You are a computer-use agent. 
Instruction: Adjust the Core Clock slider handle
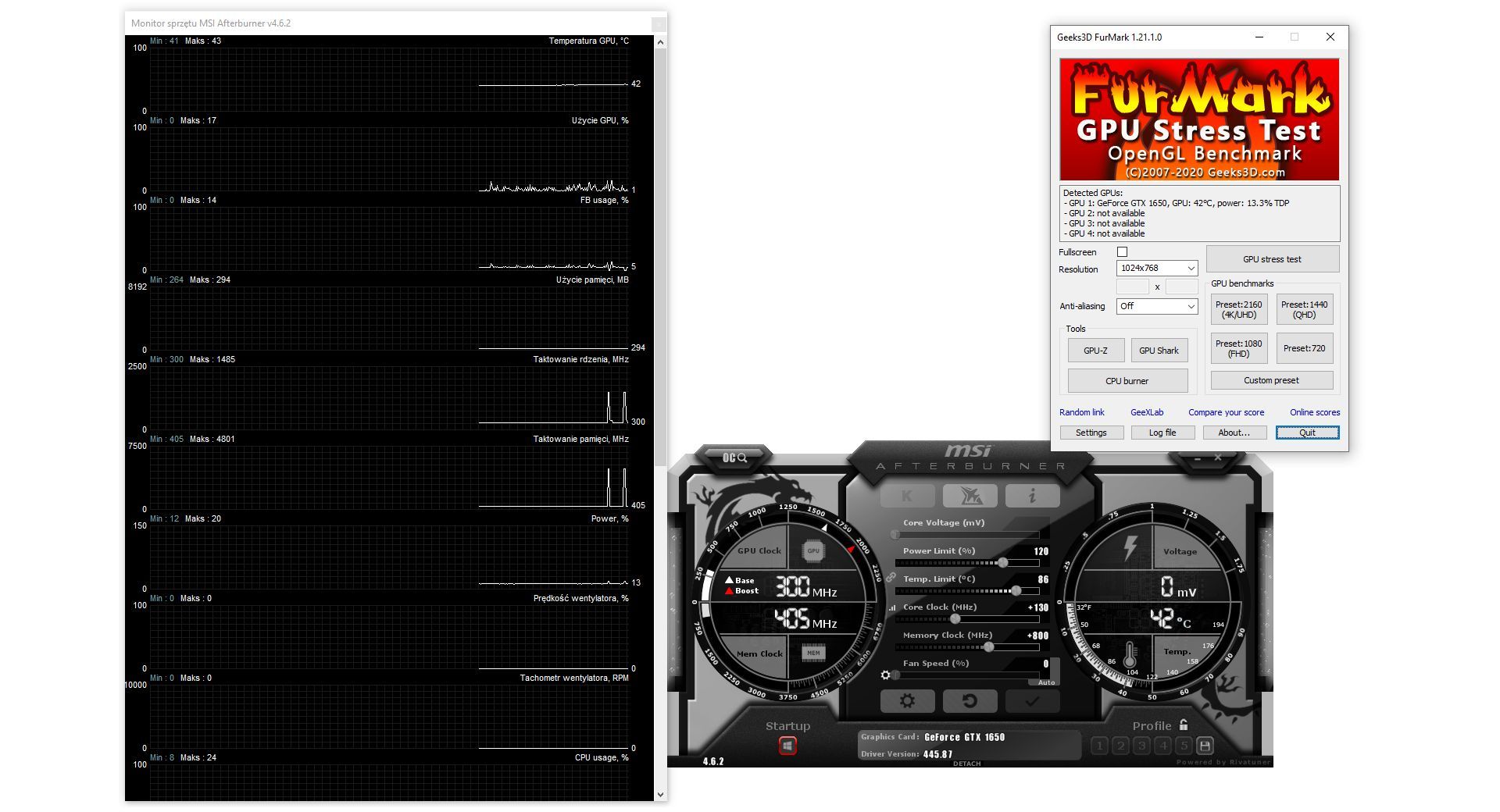955,618
